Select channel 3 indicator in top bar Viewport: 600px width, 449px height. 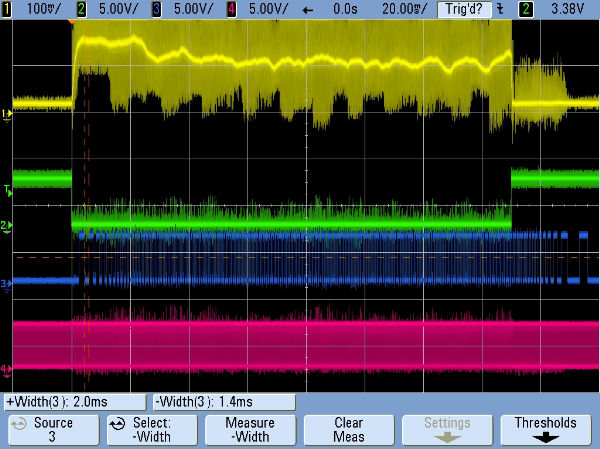pos(156,9)
